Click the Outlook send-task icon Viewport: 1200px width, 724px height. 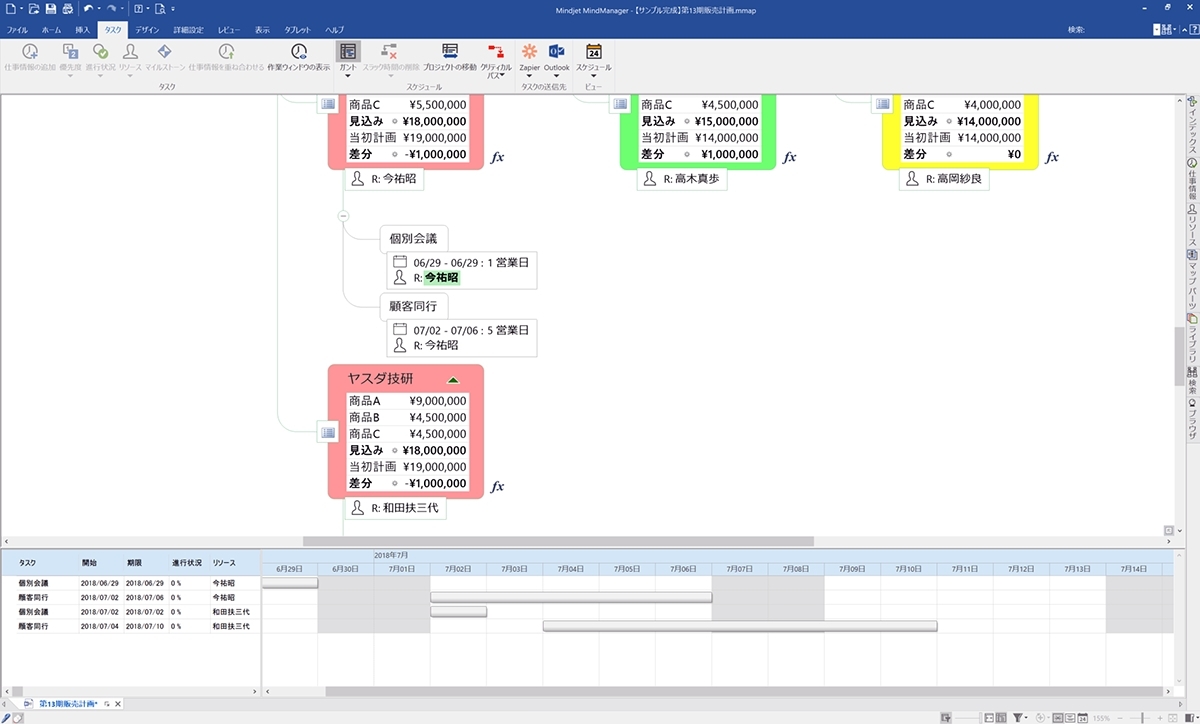[556, 56]
